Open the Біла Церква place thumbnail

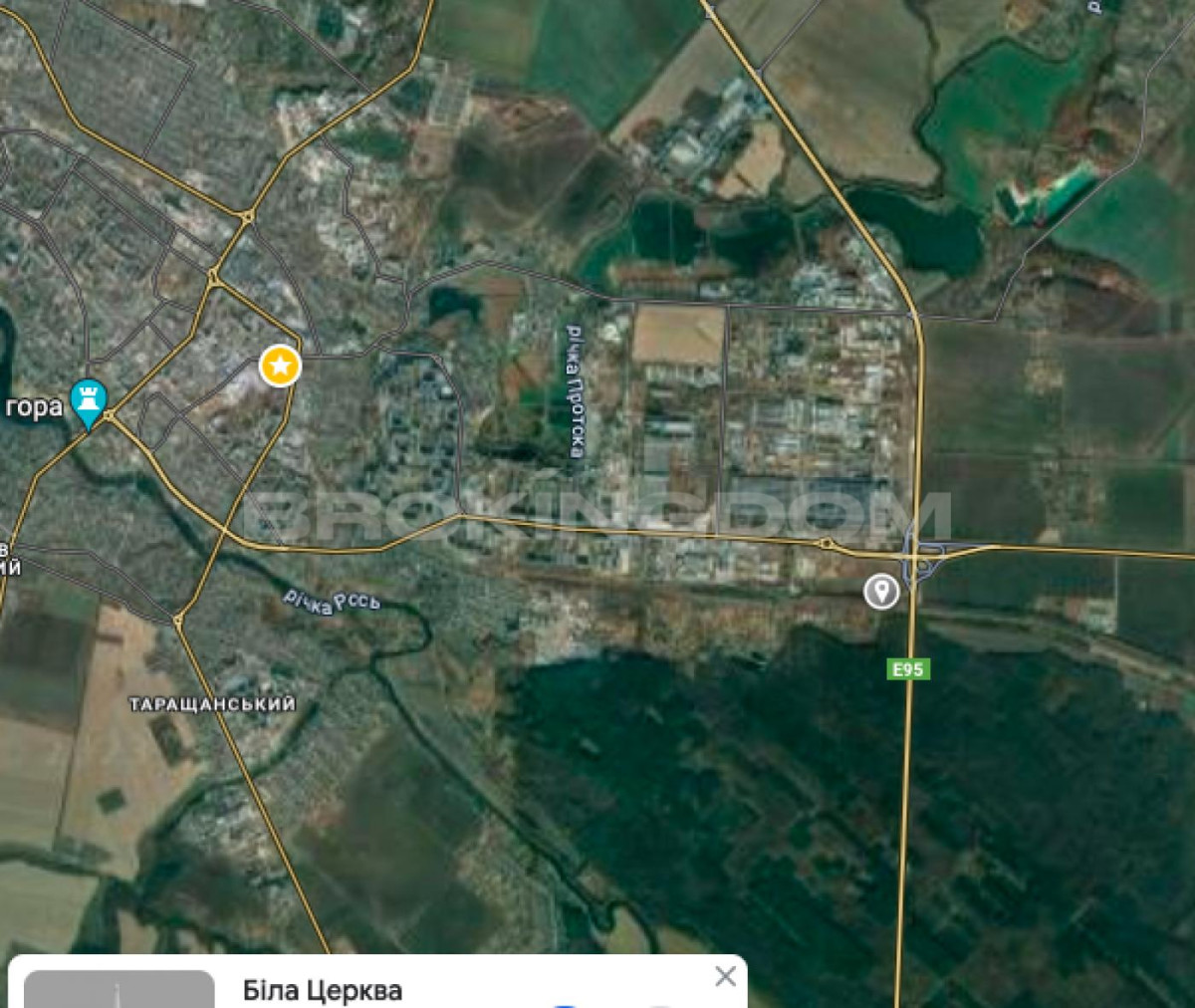119,989
